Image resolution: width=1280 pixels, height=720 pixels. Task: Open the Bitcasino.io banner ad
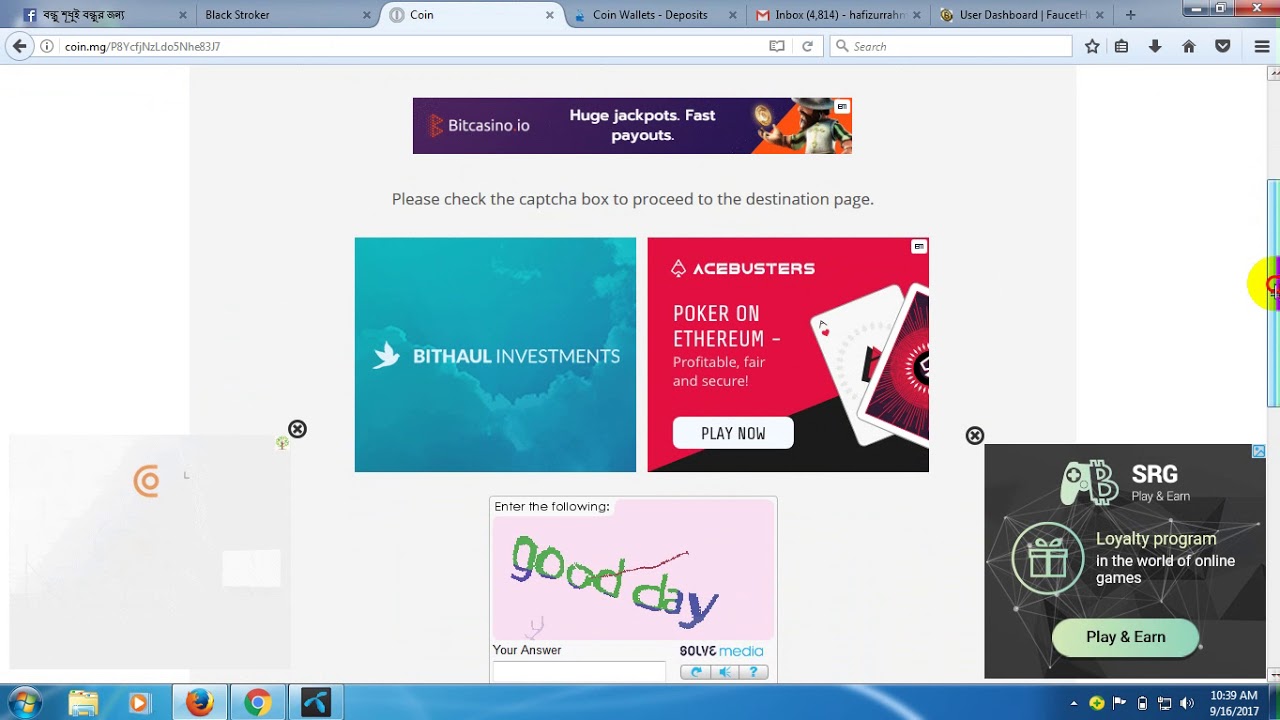(632, 126)
